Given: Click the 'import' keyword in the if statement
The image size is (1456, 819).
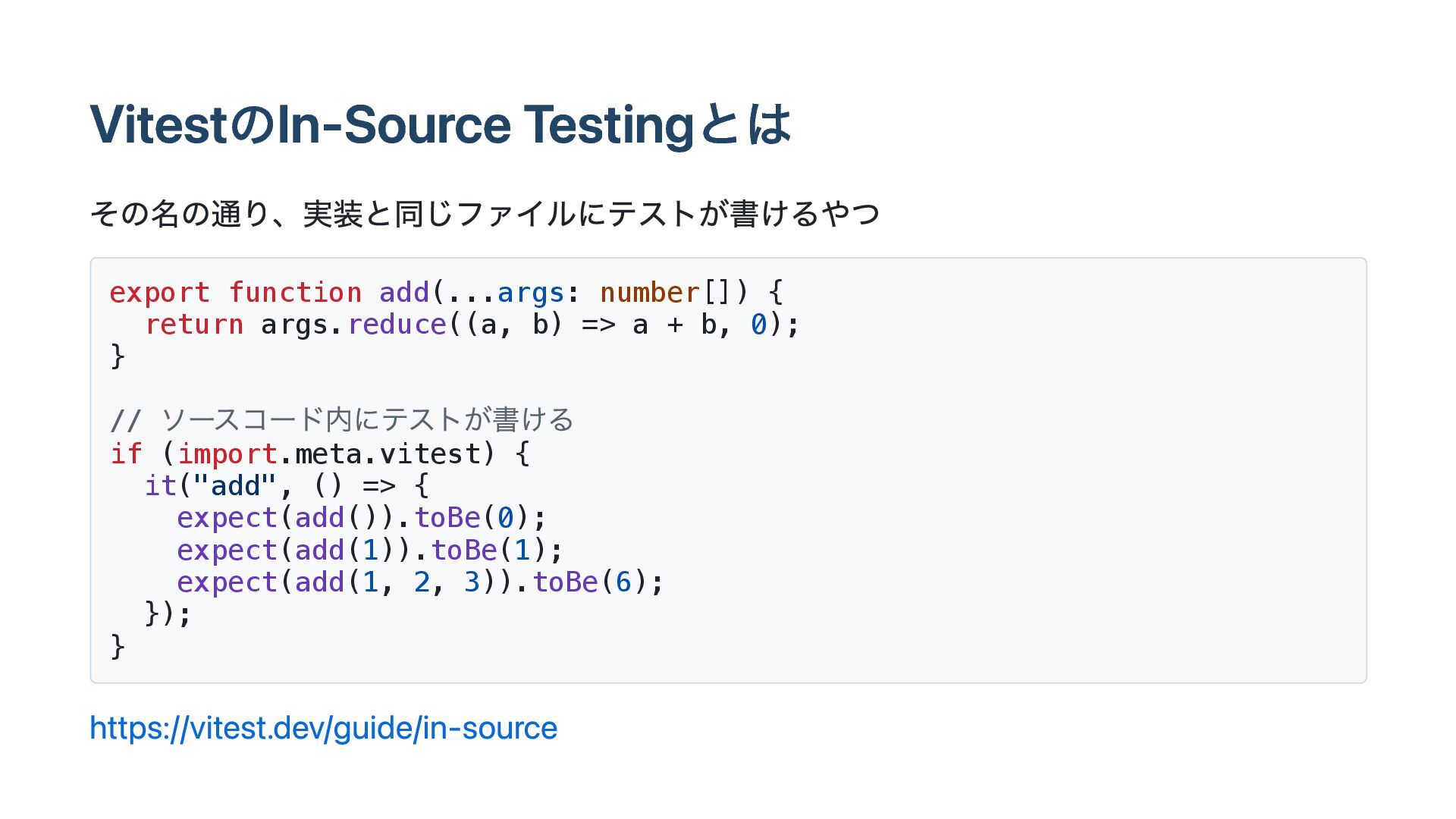Looking at the screenshot, I should point(227,453).
